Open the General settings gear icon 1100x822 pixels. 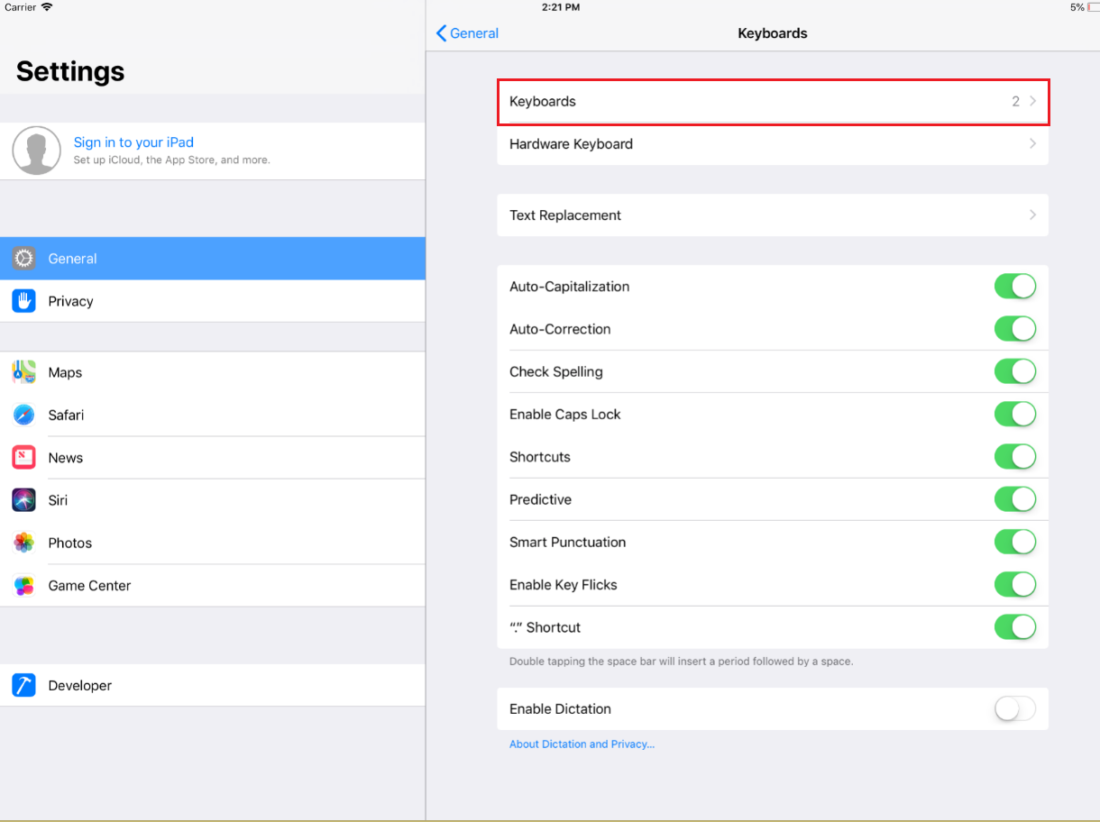coord(23,258)
